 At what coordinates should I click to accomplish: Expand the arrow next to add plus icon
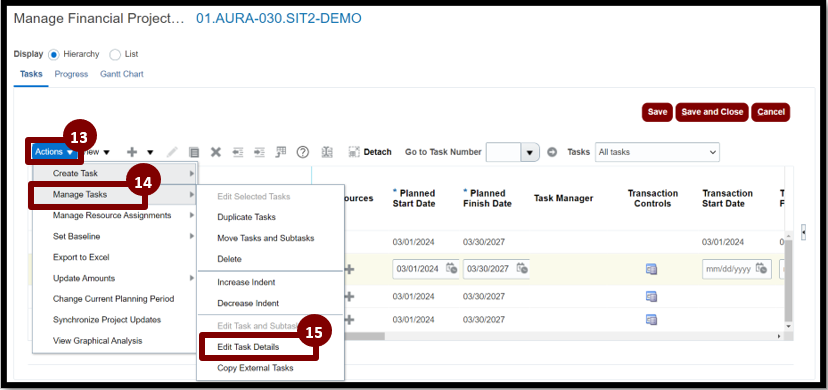[150, 153]
